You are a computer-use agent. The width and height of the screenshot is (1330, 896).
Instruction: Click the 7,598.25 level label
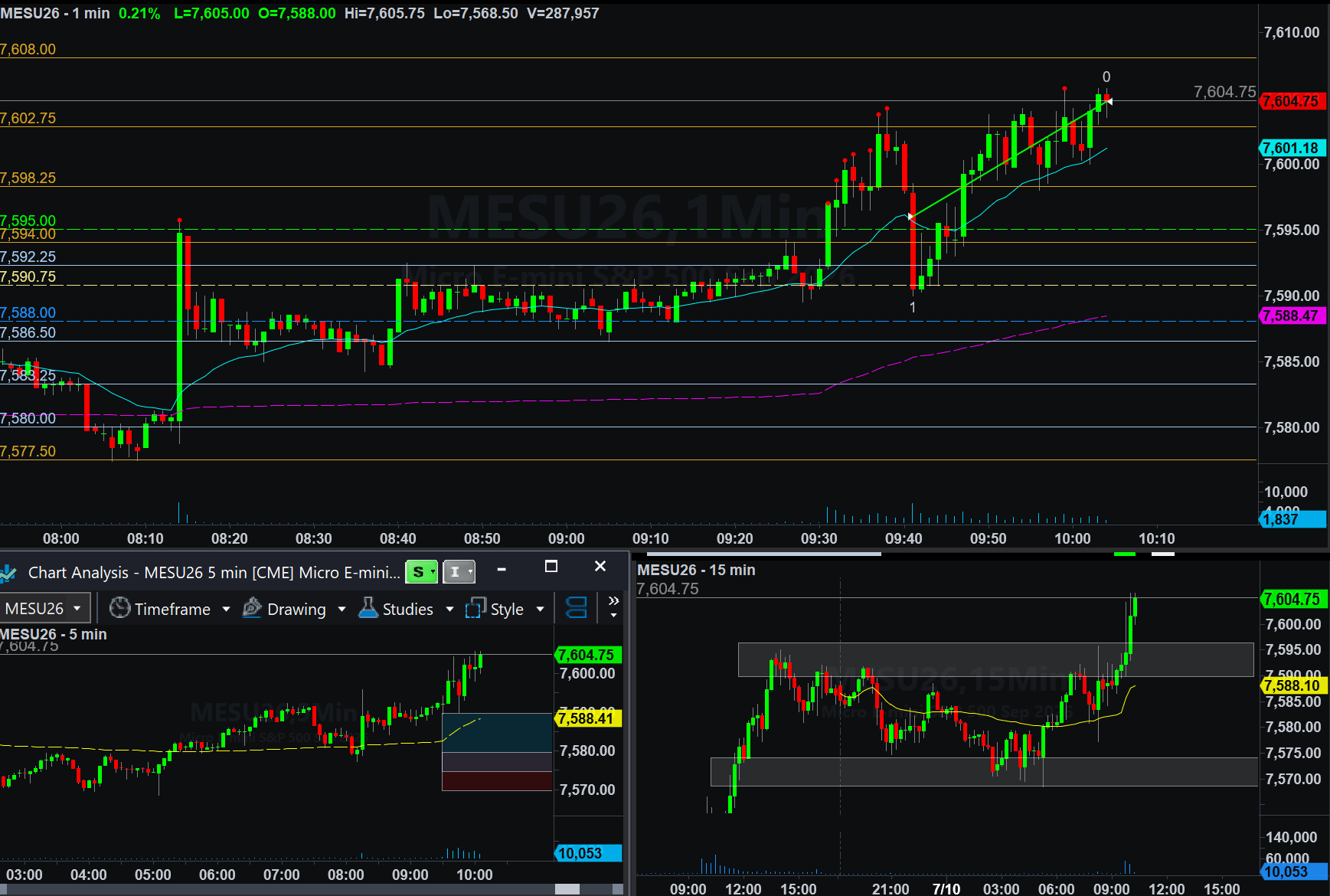[x=28, y=178]
